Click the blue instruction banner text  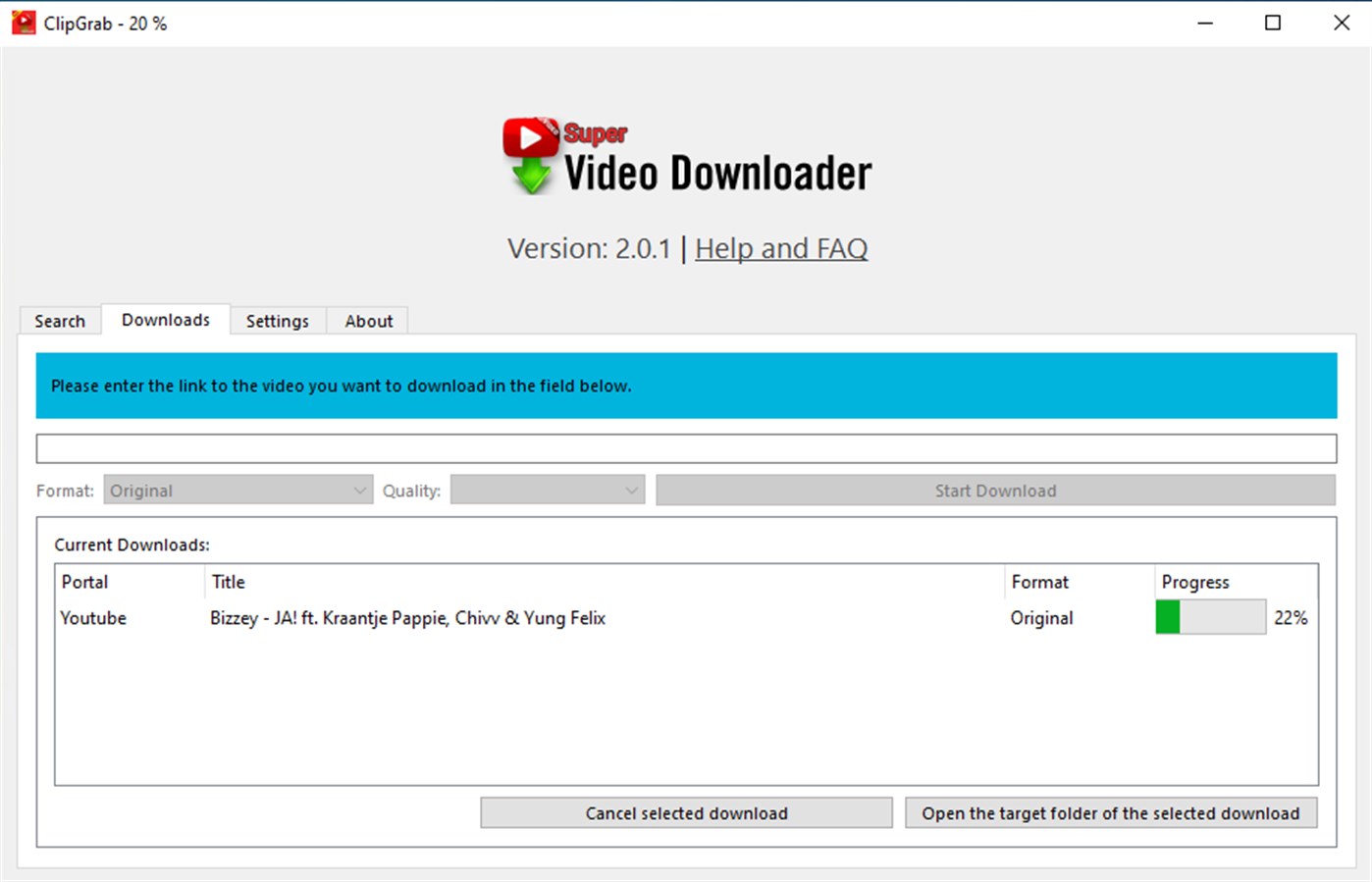pyautogui.click(x=341, y=386)
